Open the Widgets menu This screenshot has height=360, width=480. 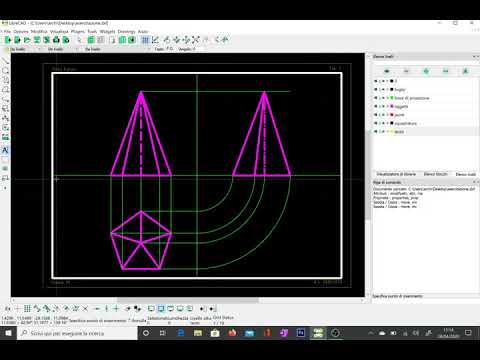click(107, 32)
